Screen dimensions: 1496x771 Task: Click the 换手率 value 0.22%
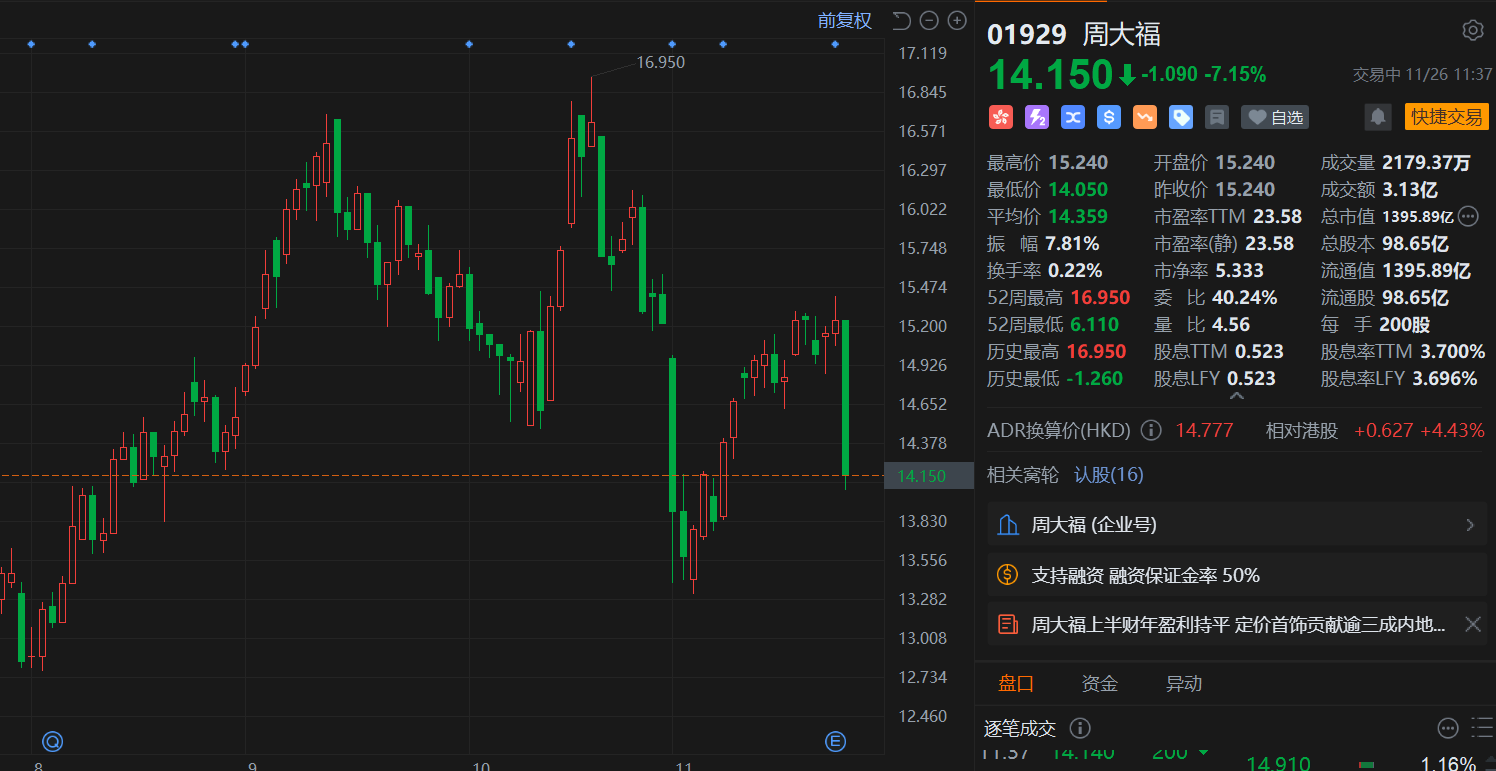click(x=1075, y=271)
